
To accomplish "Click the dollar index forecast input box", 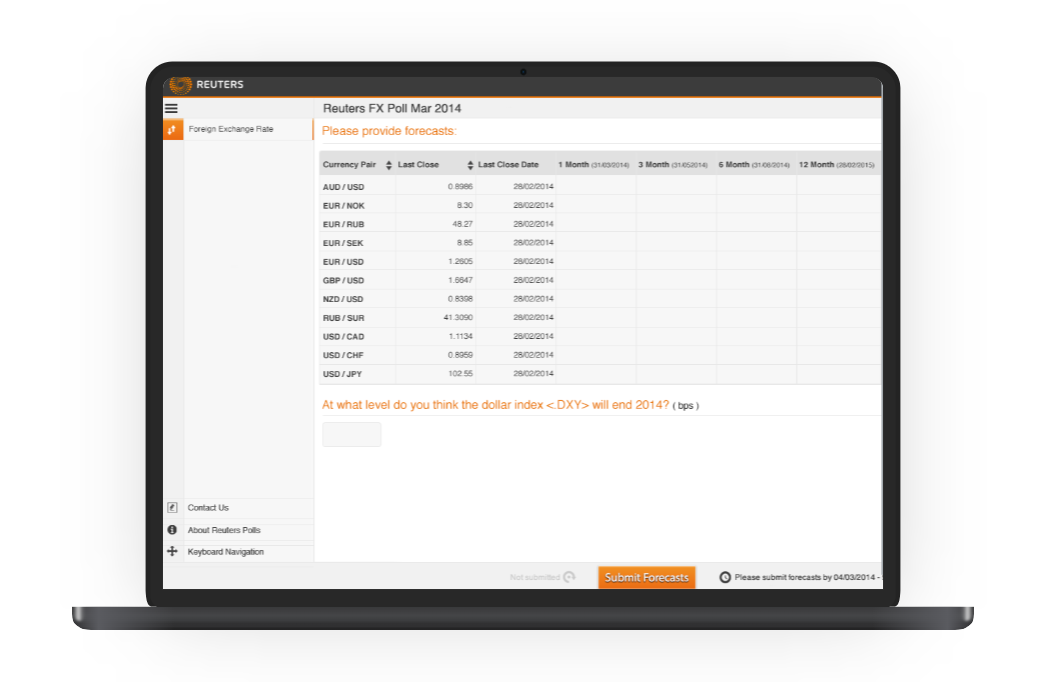I will point(352,434).
